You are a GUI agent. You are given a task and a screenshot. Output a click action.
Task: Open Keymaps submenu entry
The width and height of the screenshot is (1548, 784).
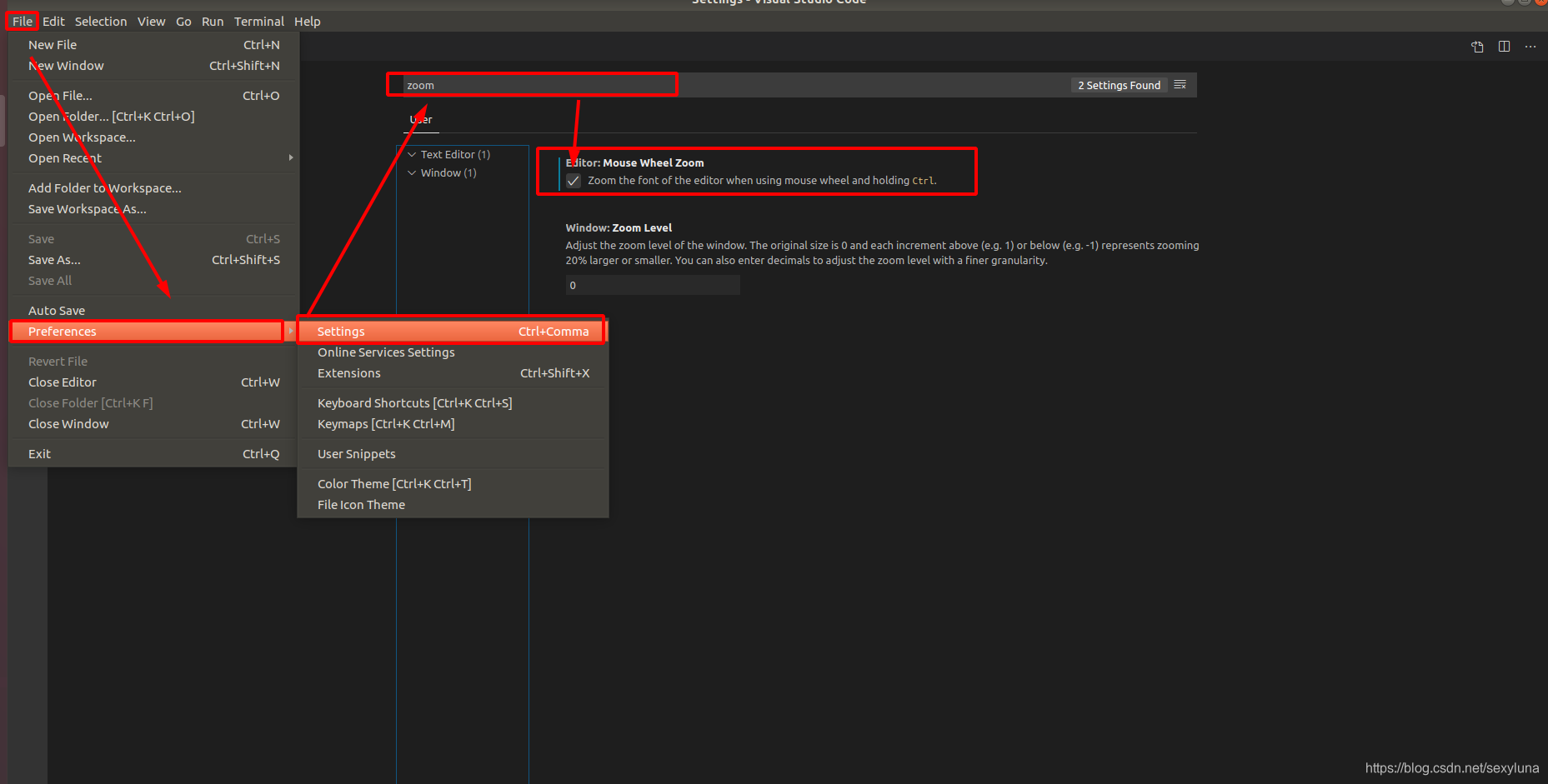point(453,424)
